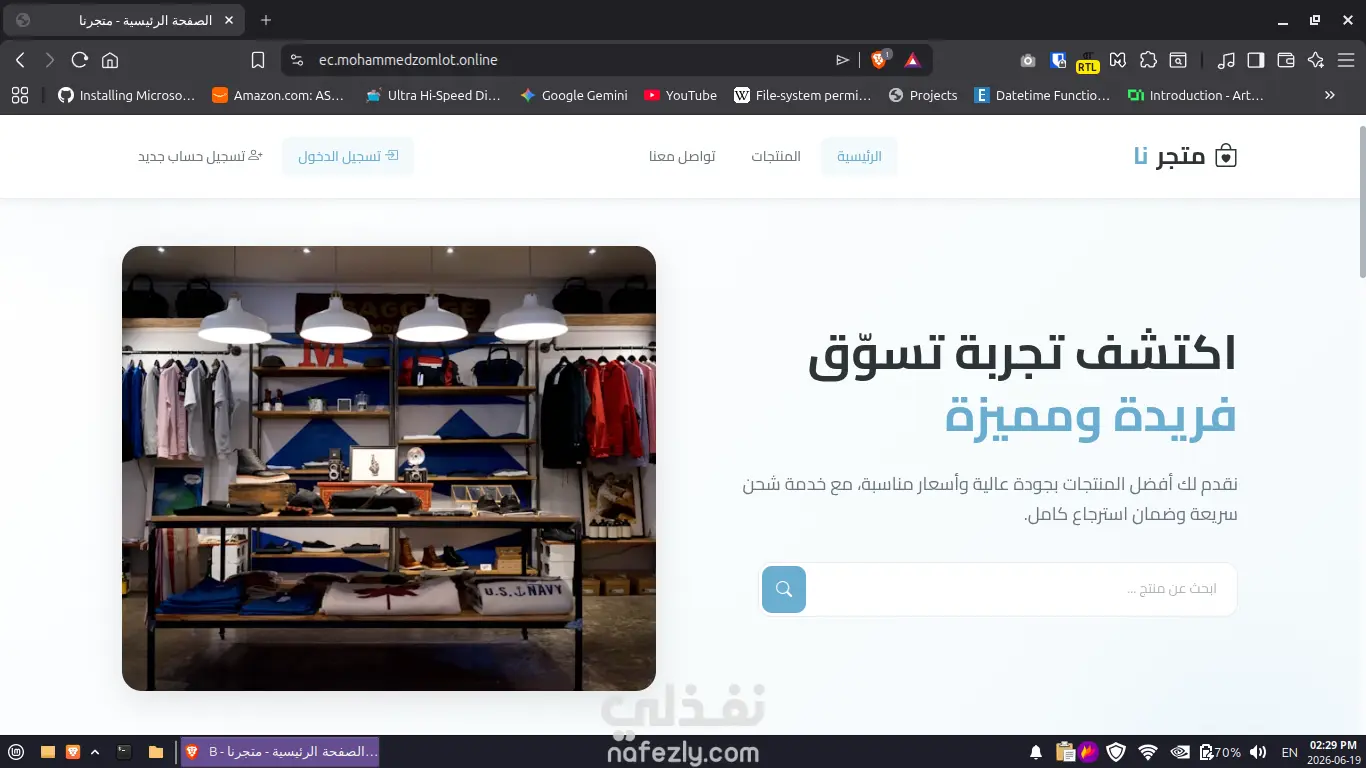The width and height of the screenshot is (1366, 768).
Task: Show more bookmarks with the double chevron
Action: click(x=1330, y=95)
